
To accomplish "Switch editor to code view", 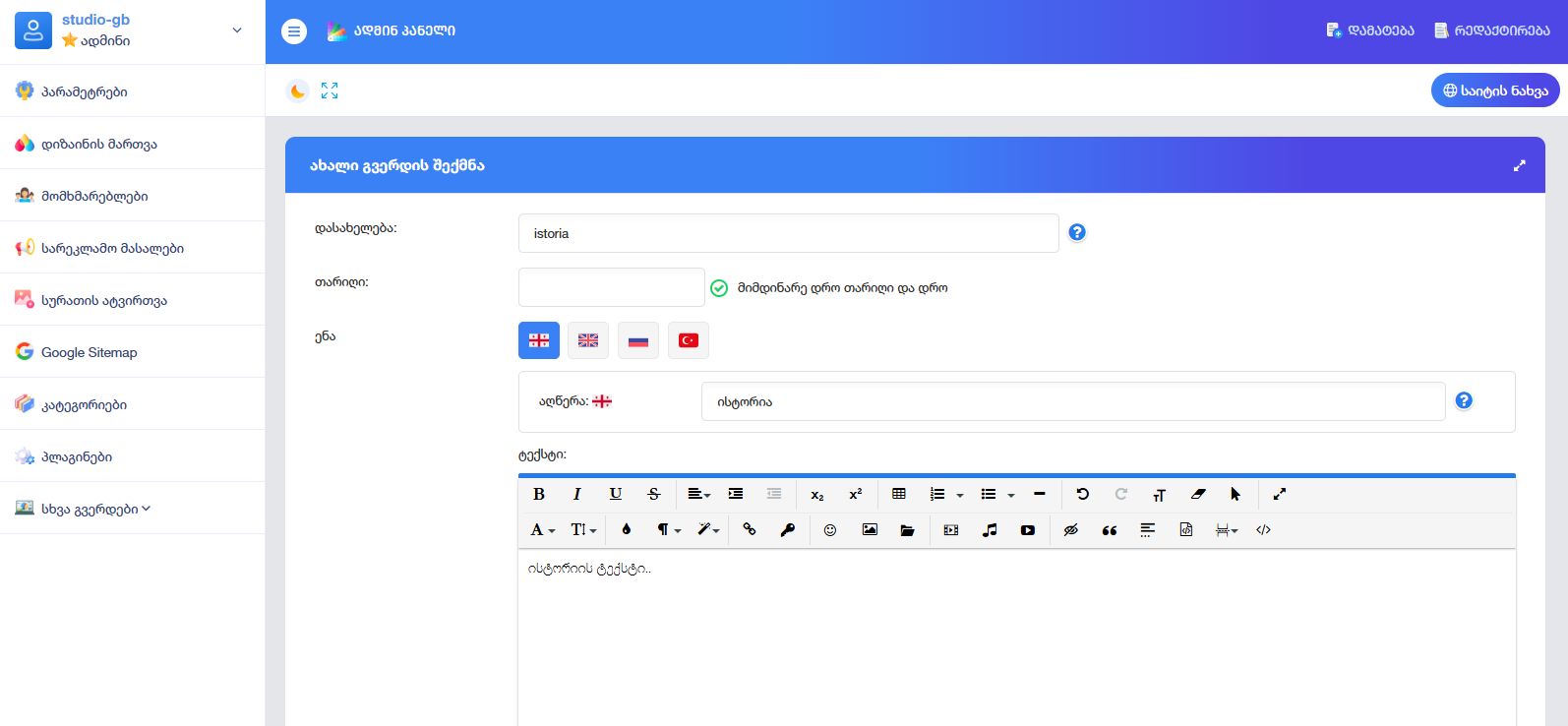I will 1264,530.
